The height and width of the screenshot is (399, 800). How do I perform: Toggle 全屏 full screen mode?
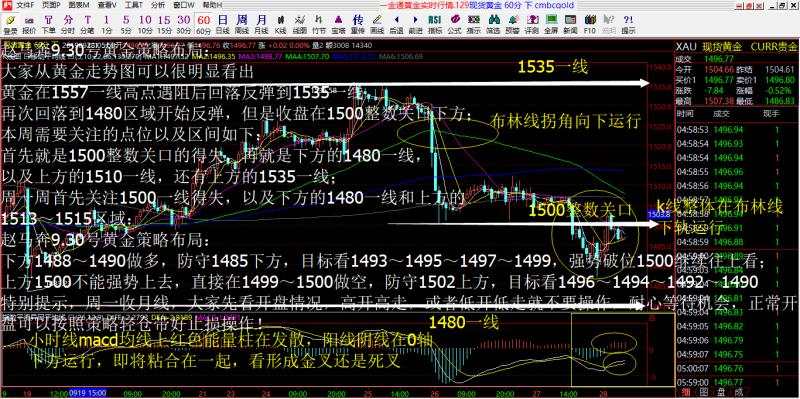(551, 24)
